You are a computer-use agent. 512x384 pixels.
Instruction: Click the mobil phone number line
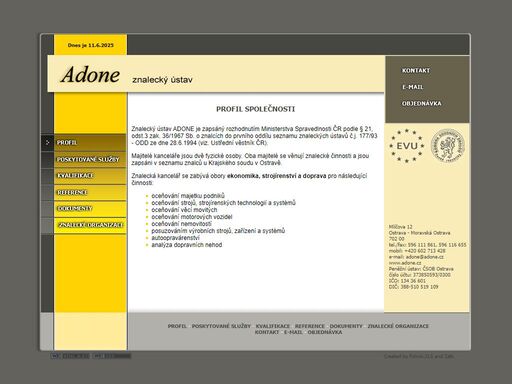417,251
